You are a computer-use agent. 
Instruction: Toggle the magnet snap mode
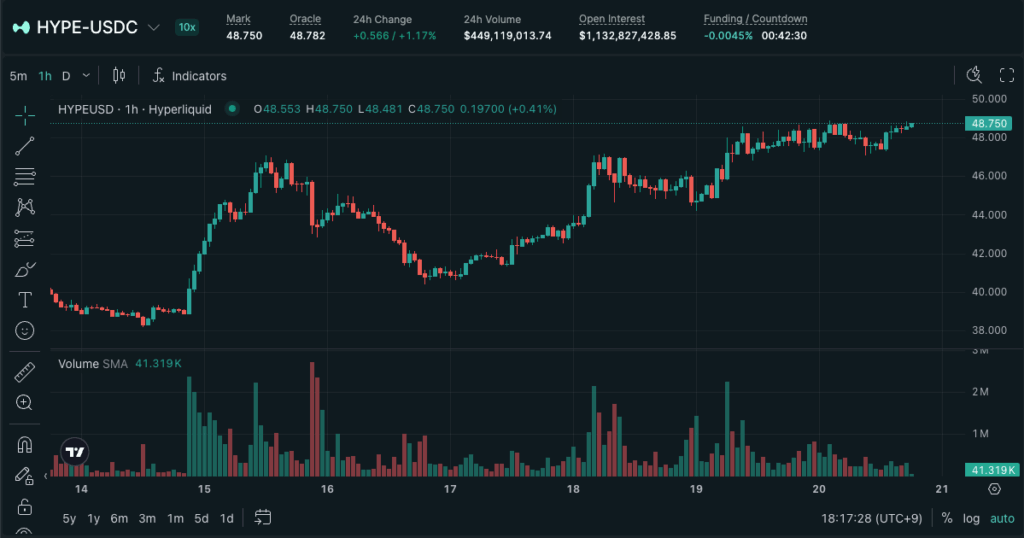25,445
